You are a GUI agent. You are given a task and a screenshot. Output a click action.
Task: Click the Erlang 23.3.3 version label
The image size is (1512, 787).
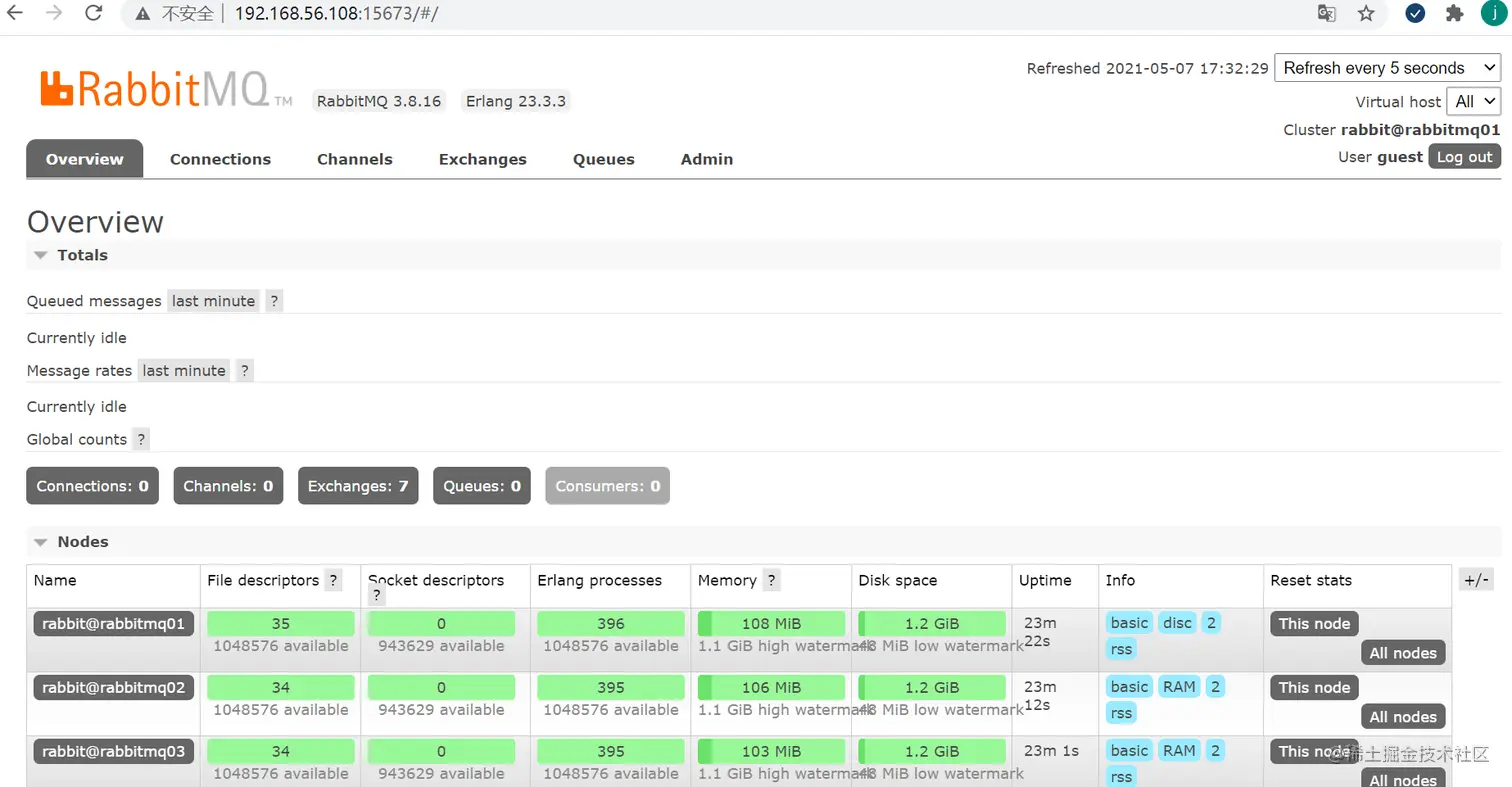click(x=516, y=101)
